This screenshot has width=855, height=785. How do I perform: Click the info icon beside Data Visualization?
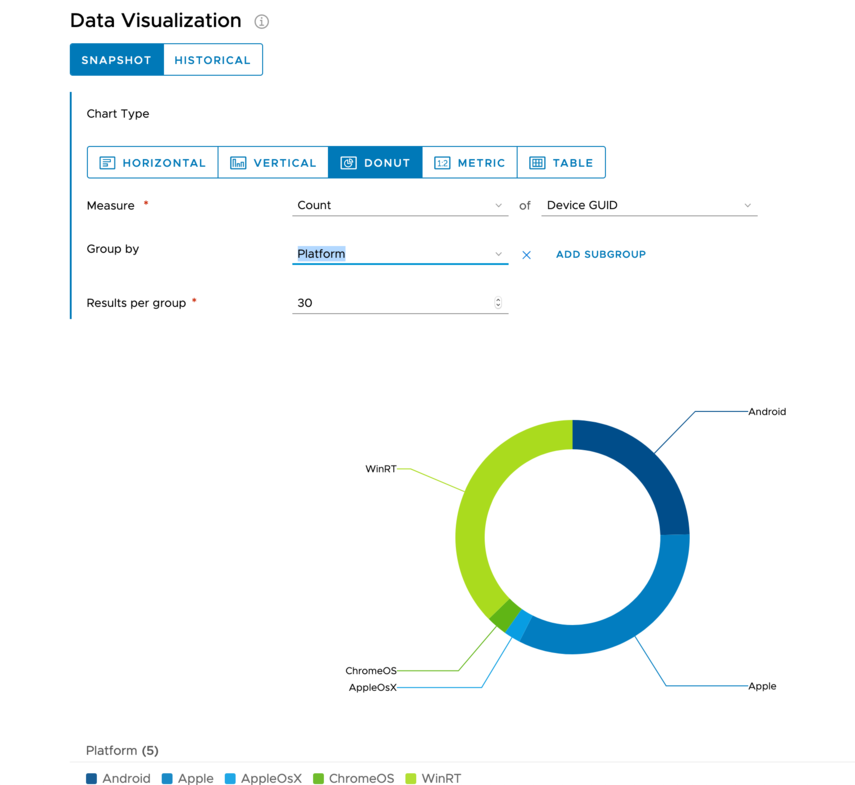point(262,21)
